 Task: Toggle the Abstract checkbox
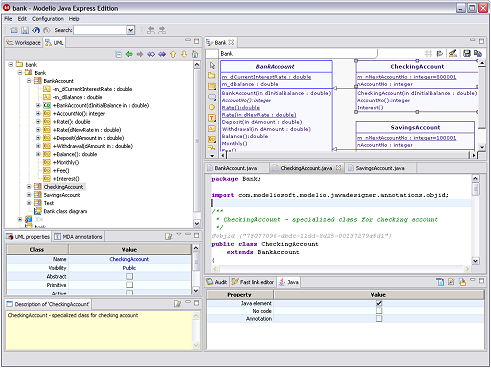(x=129, y=276)
